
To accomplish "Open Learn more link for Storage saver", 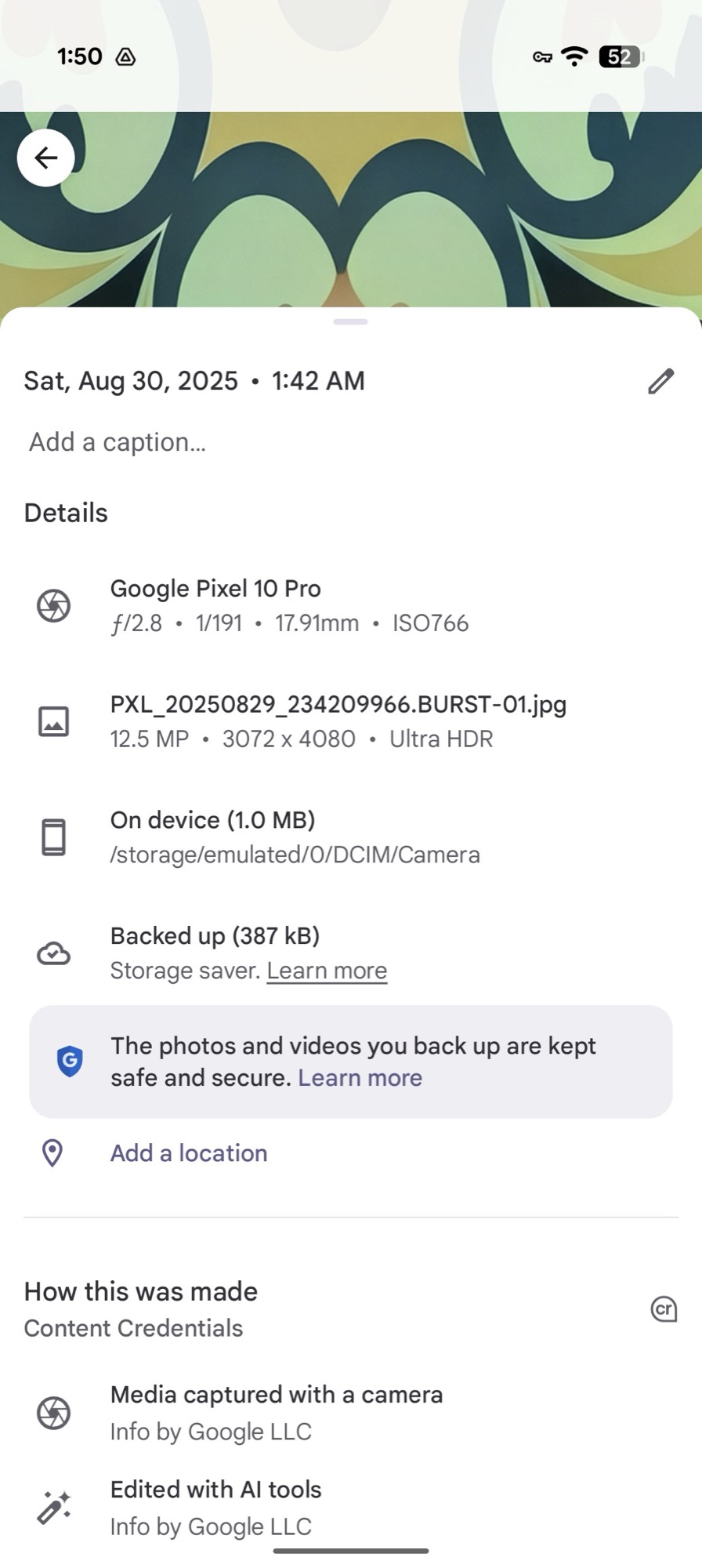I will 327,971.
